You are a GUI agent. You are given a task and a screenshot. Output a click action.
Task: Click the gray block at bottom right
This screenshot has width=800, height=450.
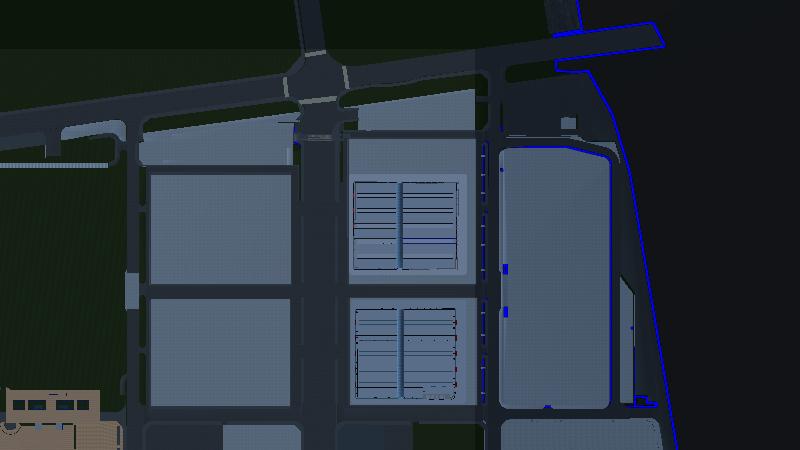(578, 435)
